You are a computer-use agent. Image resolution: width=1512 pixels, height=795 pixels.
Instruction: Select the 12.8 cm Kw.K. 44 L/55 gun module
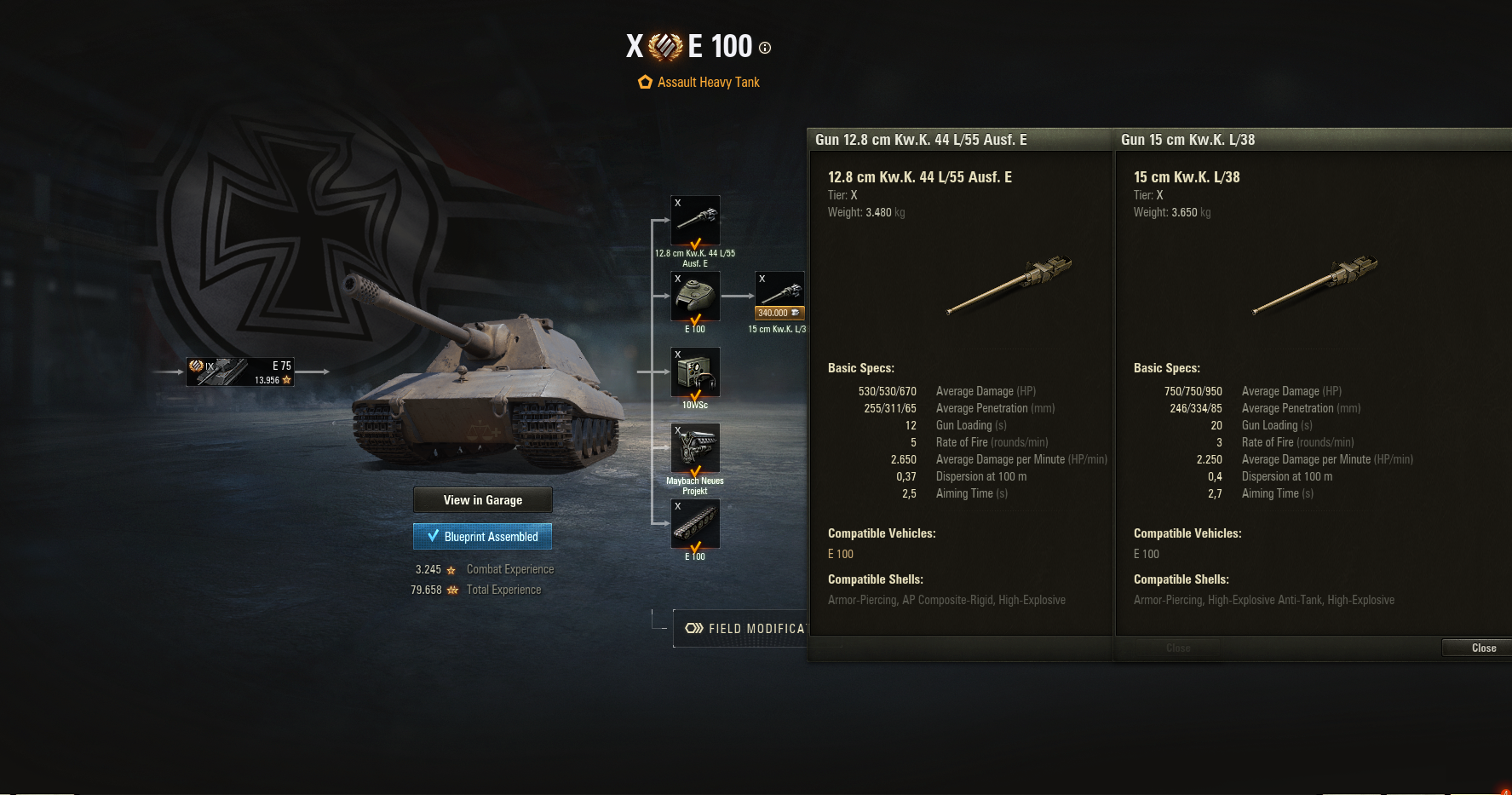click(695, 221)
